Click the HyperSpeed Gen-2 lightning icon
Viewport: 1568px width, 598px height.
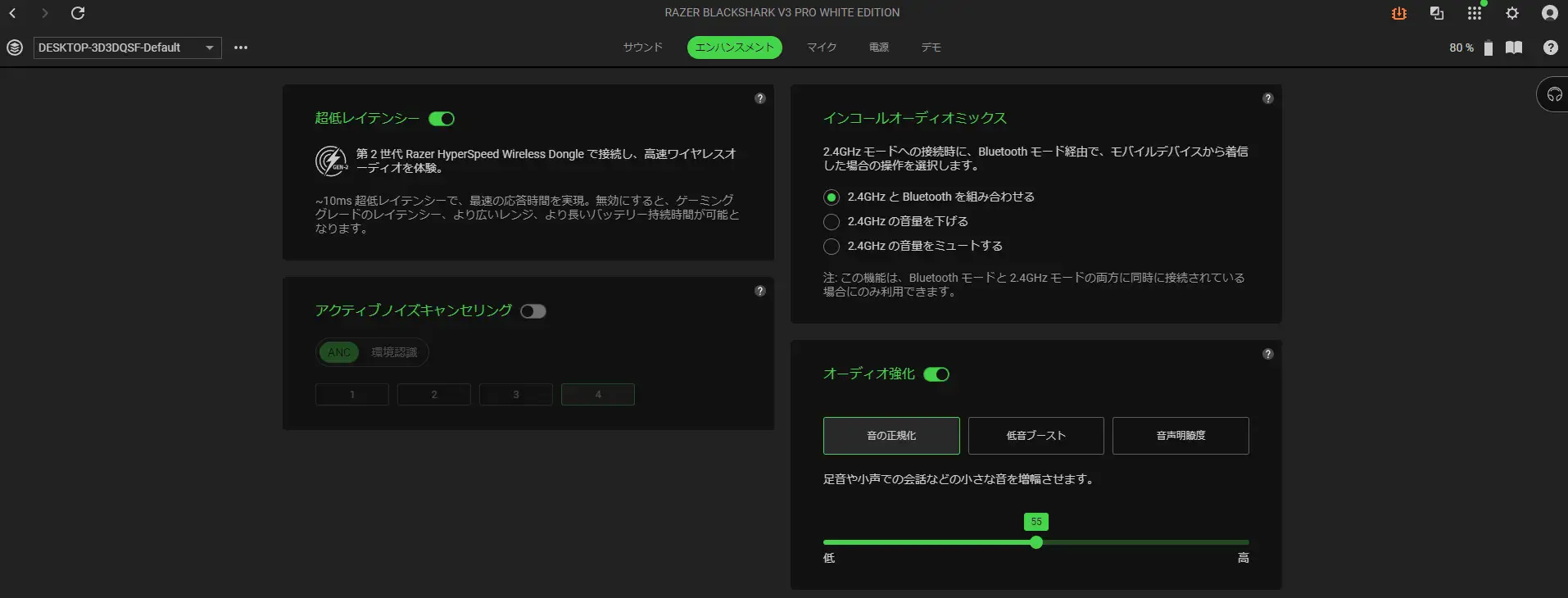332,161
